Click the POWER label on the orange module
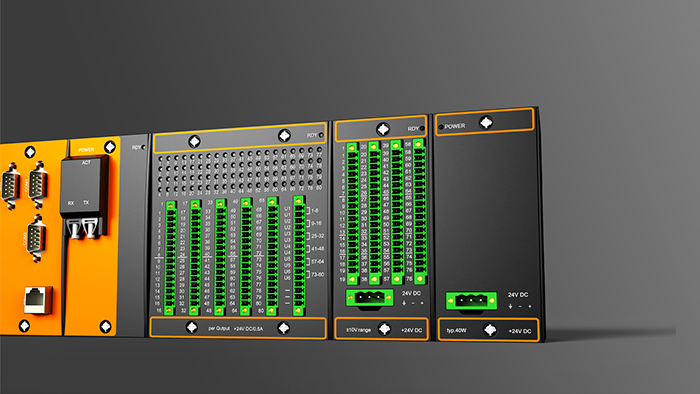The height and width of the screenshot is (394, 700). click(86, 150)
